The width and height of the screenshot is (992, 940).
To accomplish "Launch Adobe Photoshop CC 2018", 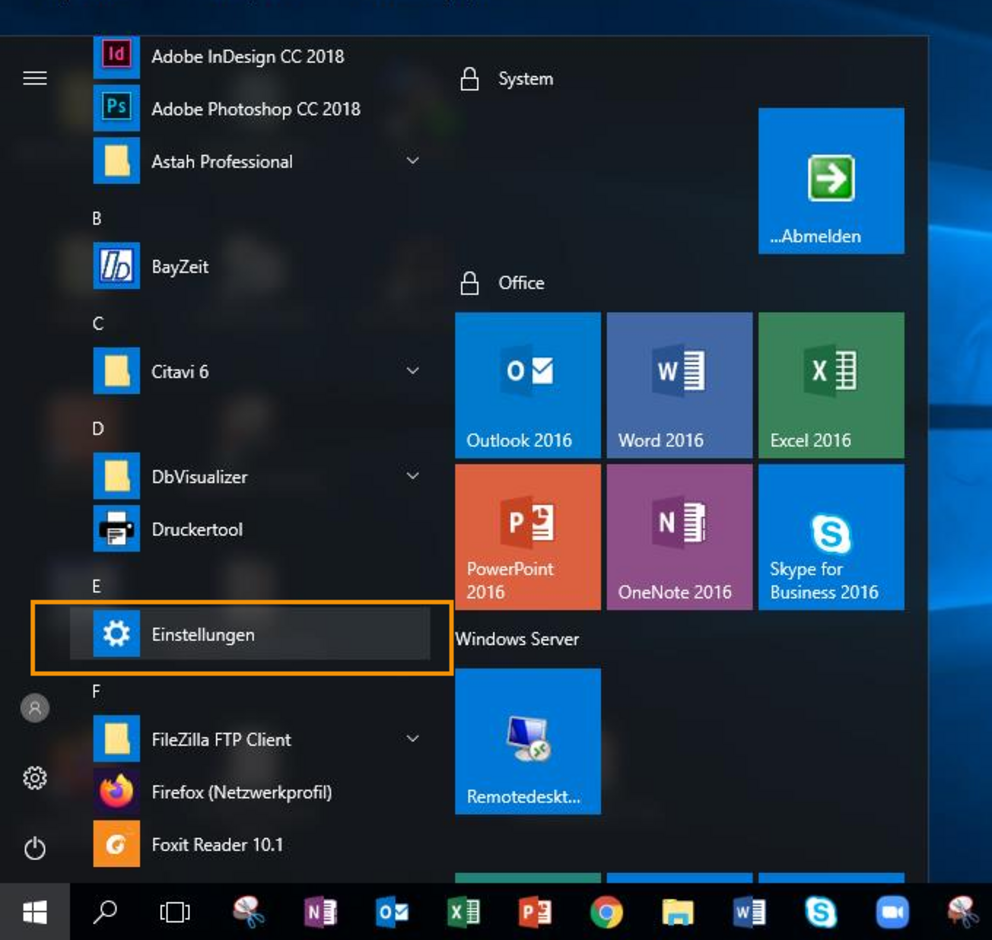I will 250,109.
